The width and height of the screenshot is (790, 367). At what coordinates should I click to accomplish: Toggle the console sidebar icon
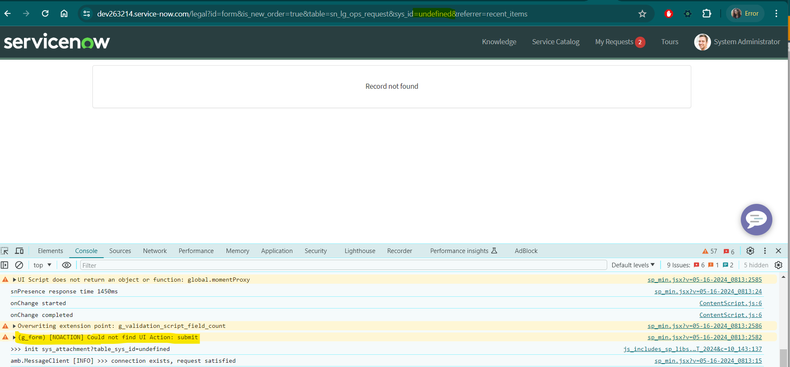point(5,265)
